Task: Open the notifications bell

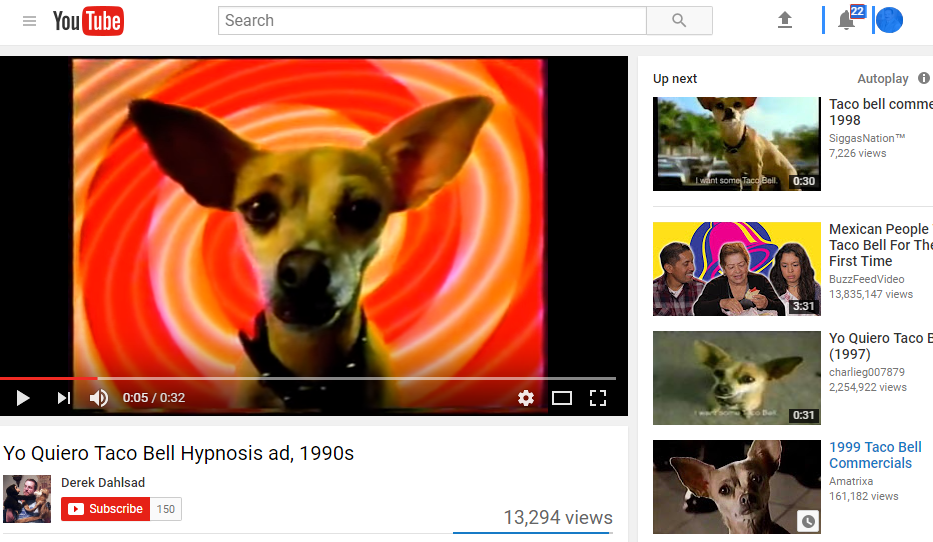Action: [x=846, y=20]
